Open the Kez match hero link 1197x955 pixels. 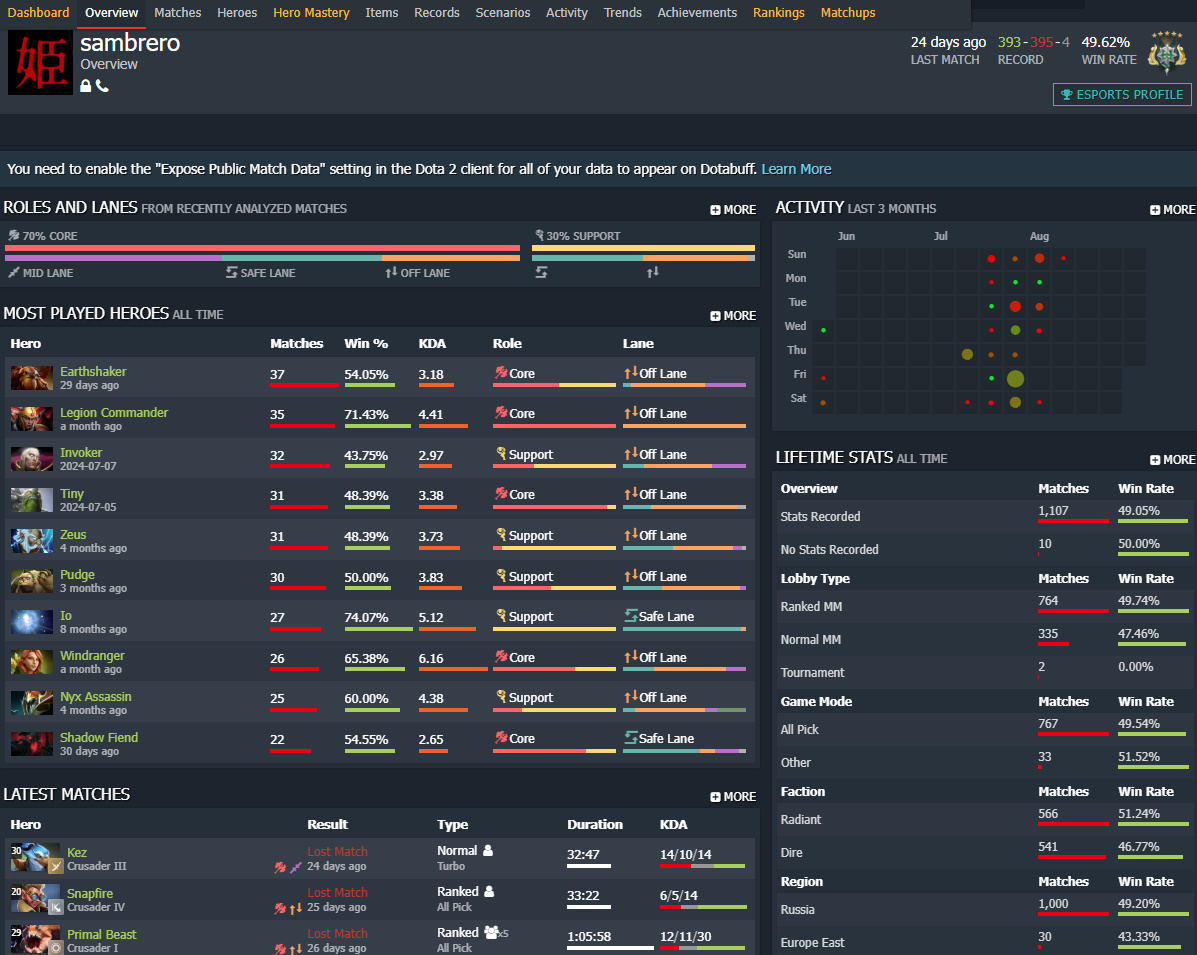click(x=77, y=853)
